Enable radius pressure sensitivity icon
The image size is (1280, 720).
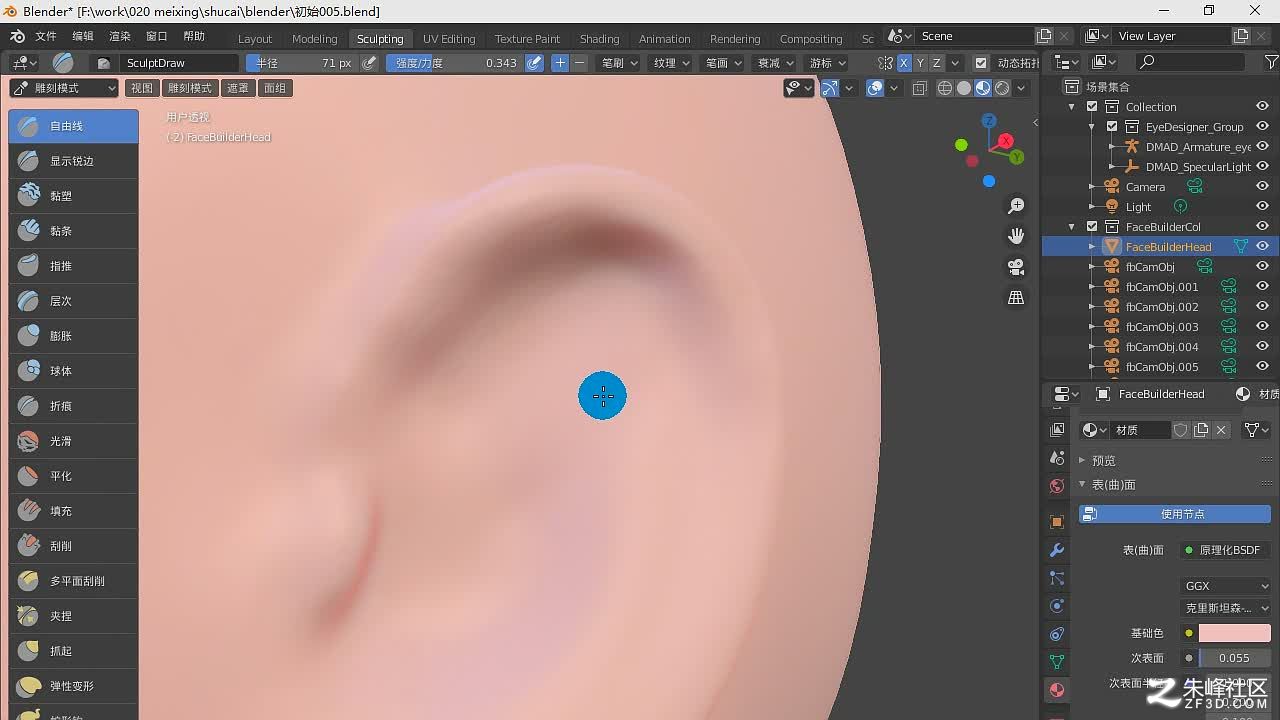(x=369, y=63)
